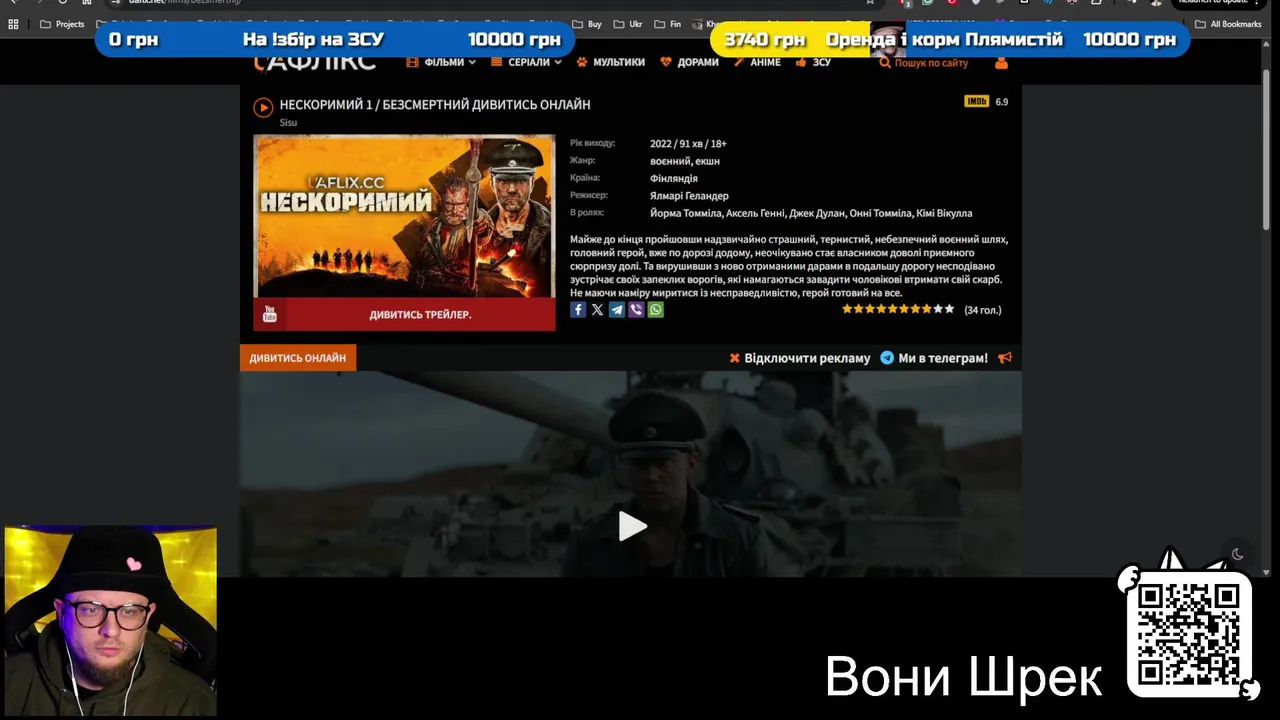Image resolution: width=1280 pixels, height=720 pixels.
Task: Open the ДОРАМИ menu item
Action: point(690,62)
